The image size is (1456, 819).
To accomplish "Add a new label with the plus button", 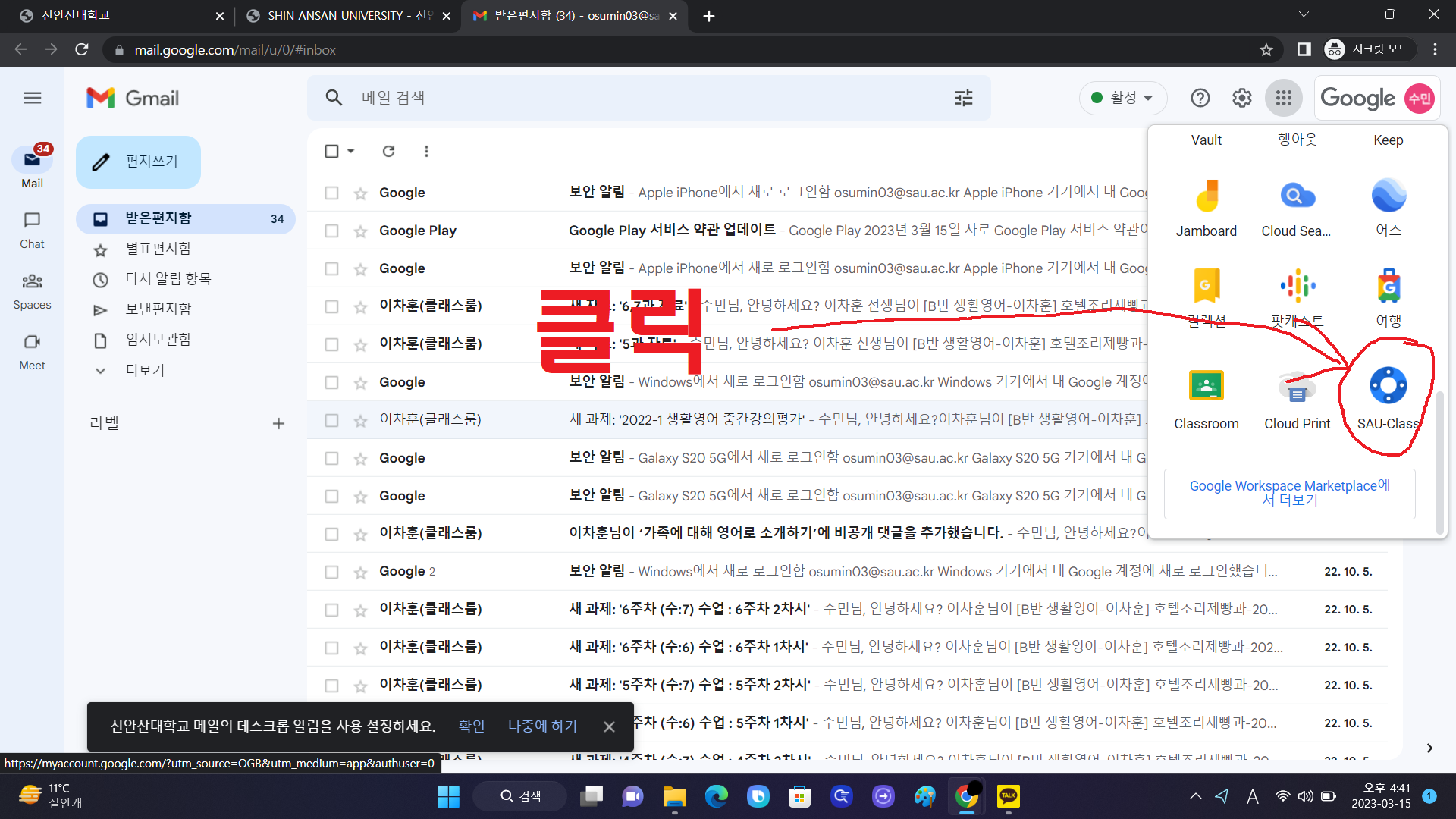I will coord(278,423).
